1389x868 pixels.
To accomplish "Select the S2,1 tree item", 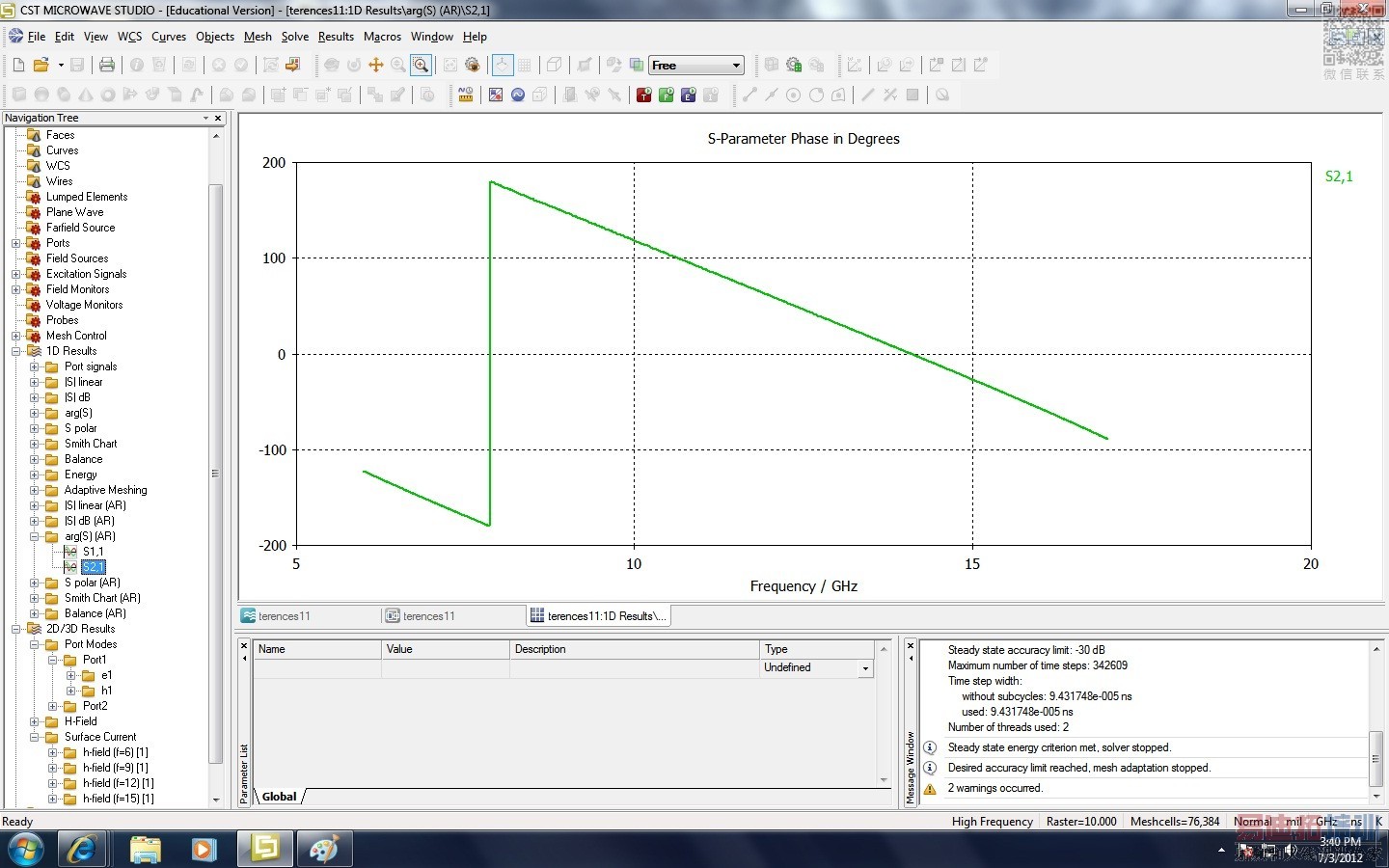I will [94, 567].
